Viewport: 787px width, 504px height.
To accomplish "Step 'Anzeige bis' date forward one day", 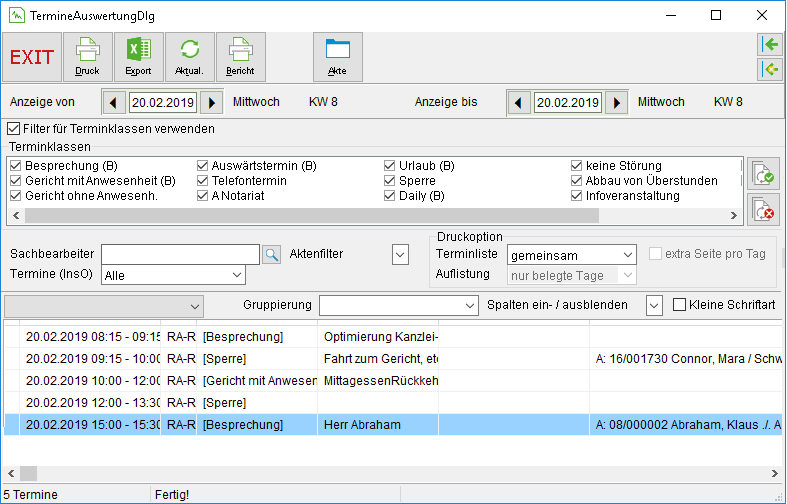I will tap(617, 103).
